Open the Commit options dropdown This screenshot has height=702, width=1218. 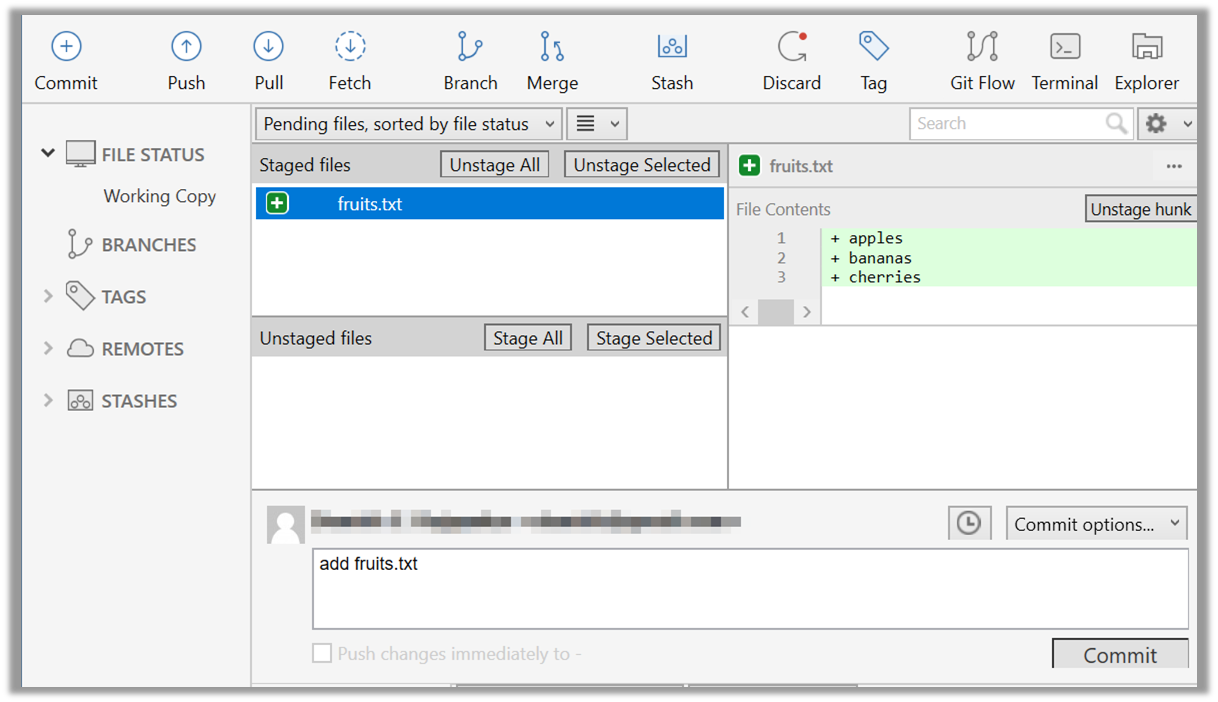[x=1096, y=524]
